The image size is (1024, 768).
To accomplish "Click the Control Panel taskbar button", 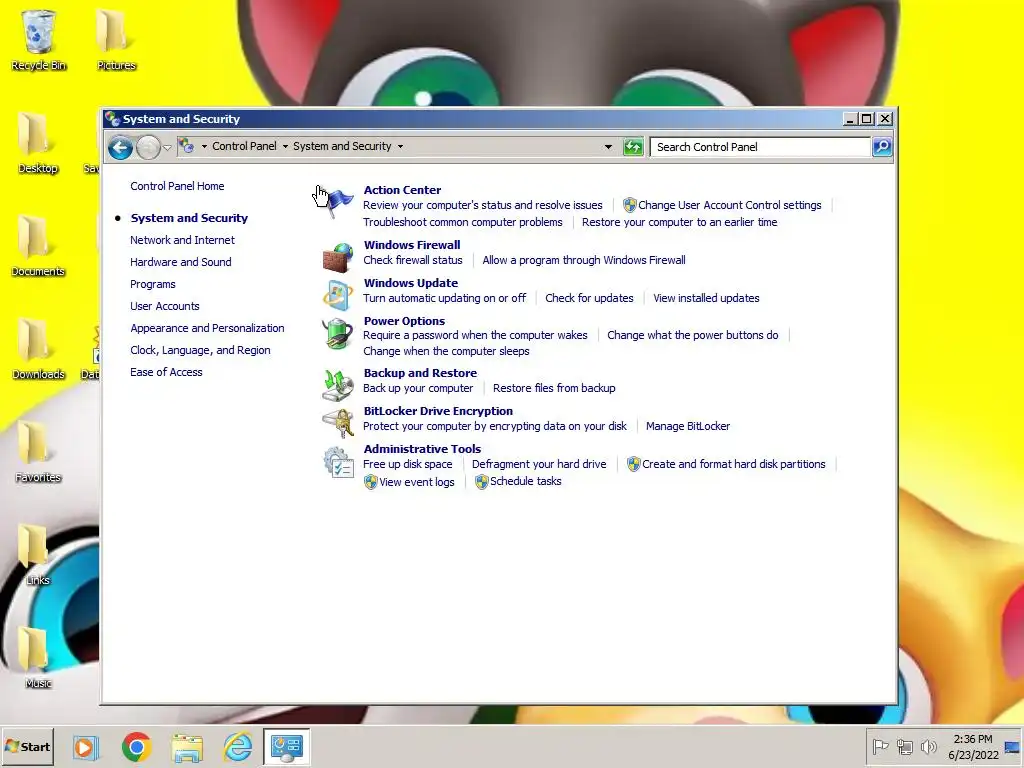I will (287, 746).
